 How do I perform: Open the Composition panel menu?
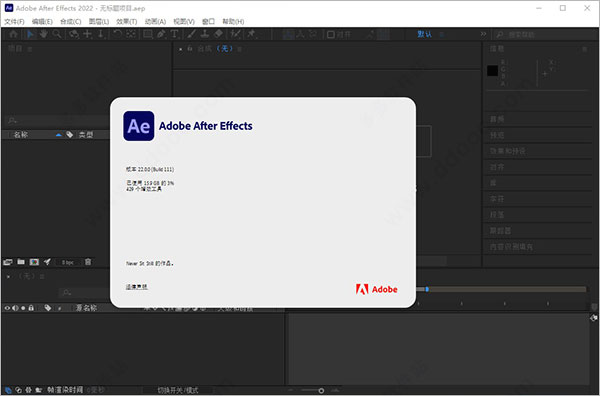[240, 49]
